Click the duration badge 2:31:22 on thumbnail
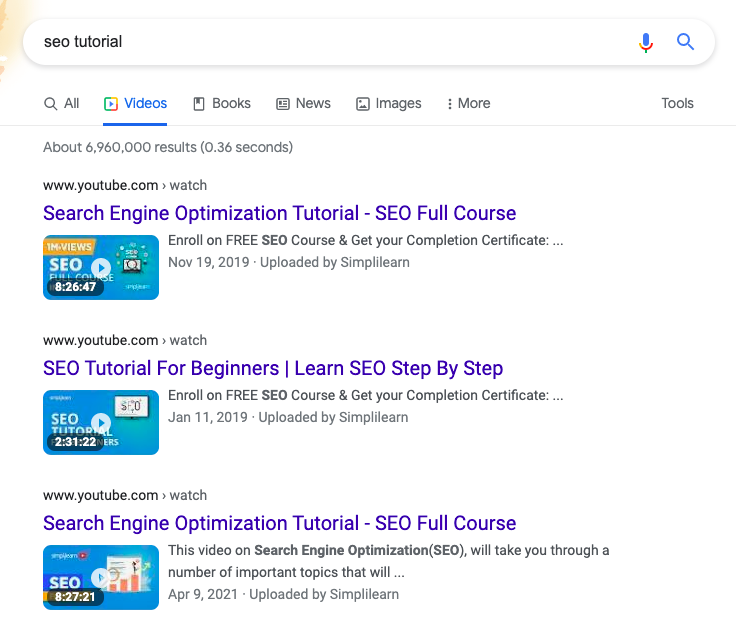736x637 pixels. 76,442
